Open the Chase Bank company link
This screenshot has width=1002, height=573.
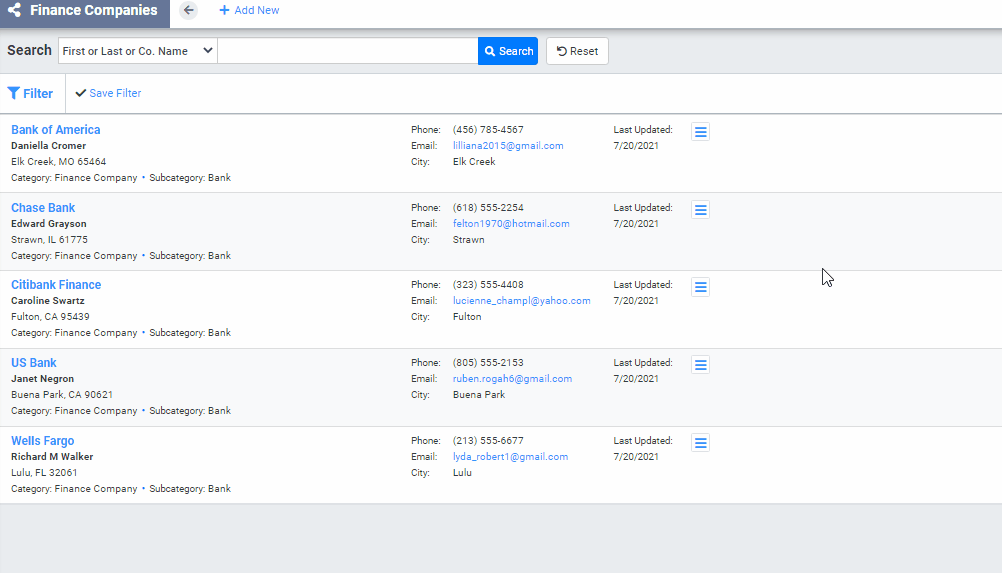[x=43, y=208]
